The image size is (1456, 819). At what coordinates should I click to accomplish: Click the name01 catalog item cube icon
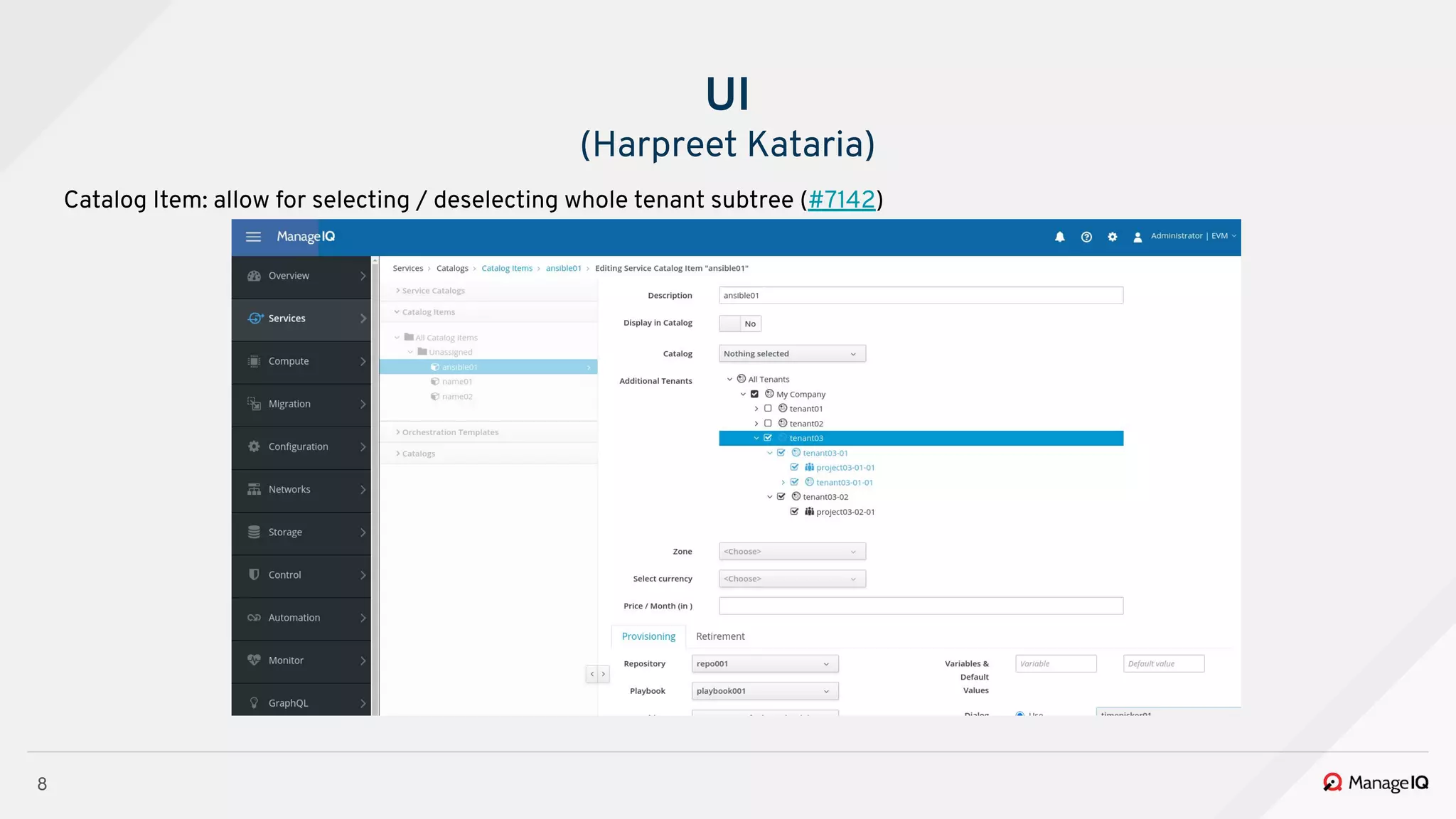435,382
